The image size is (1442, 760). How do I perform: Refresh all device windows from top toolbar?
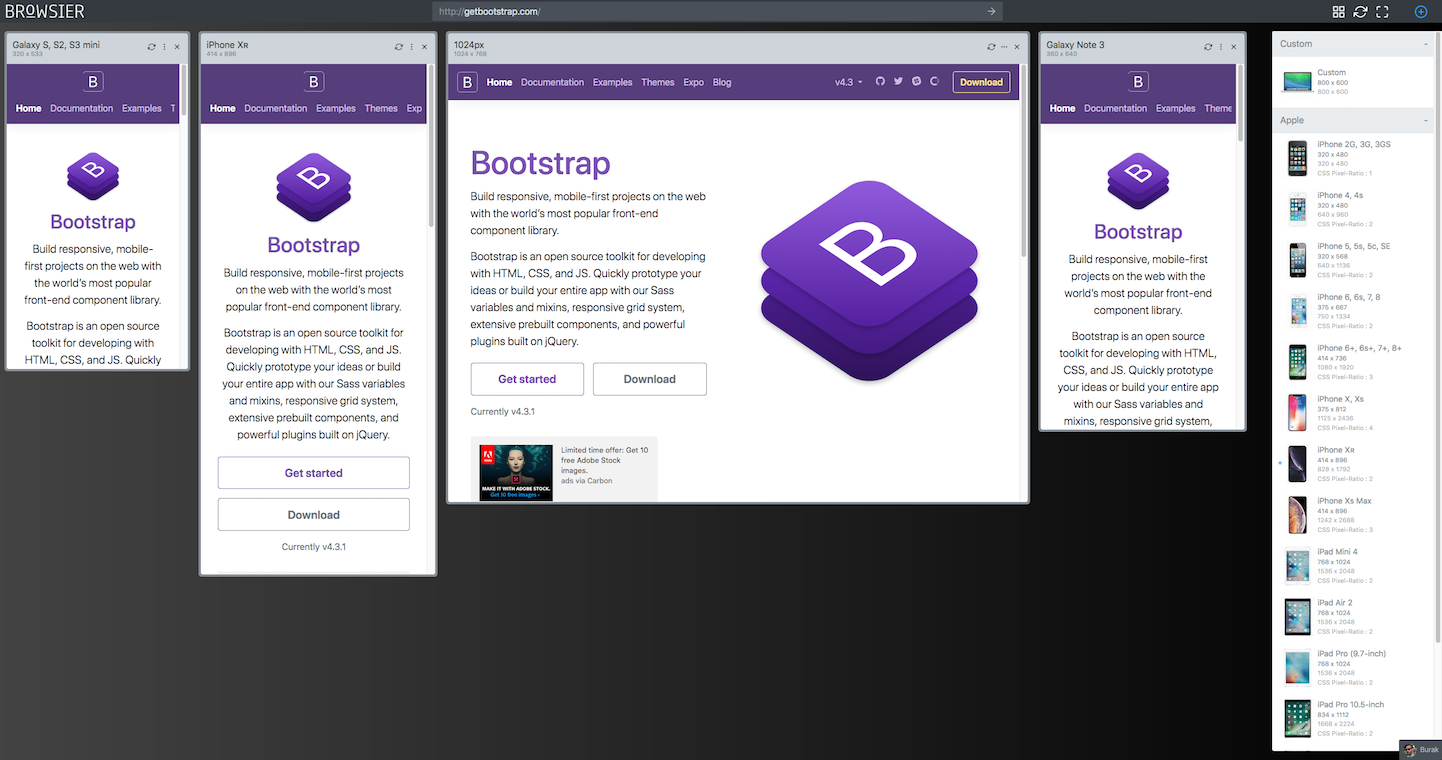coord(1360,12)
